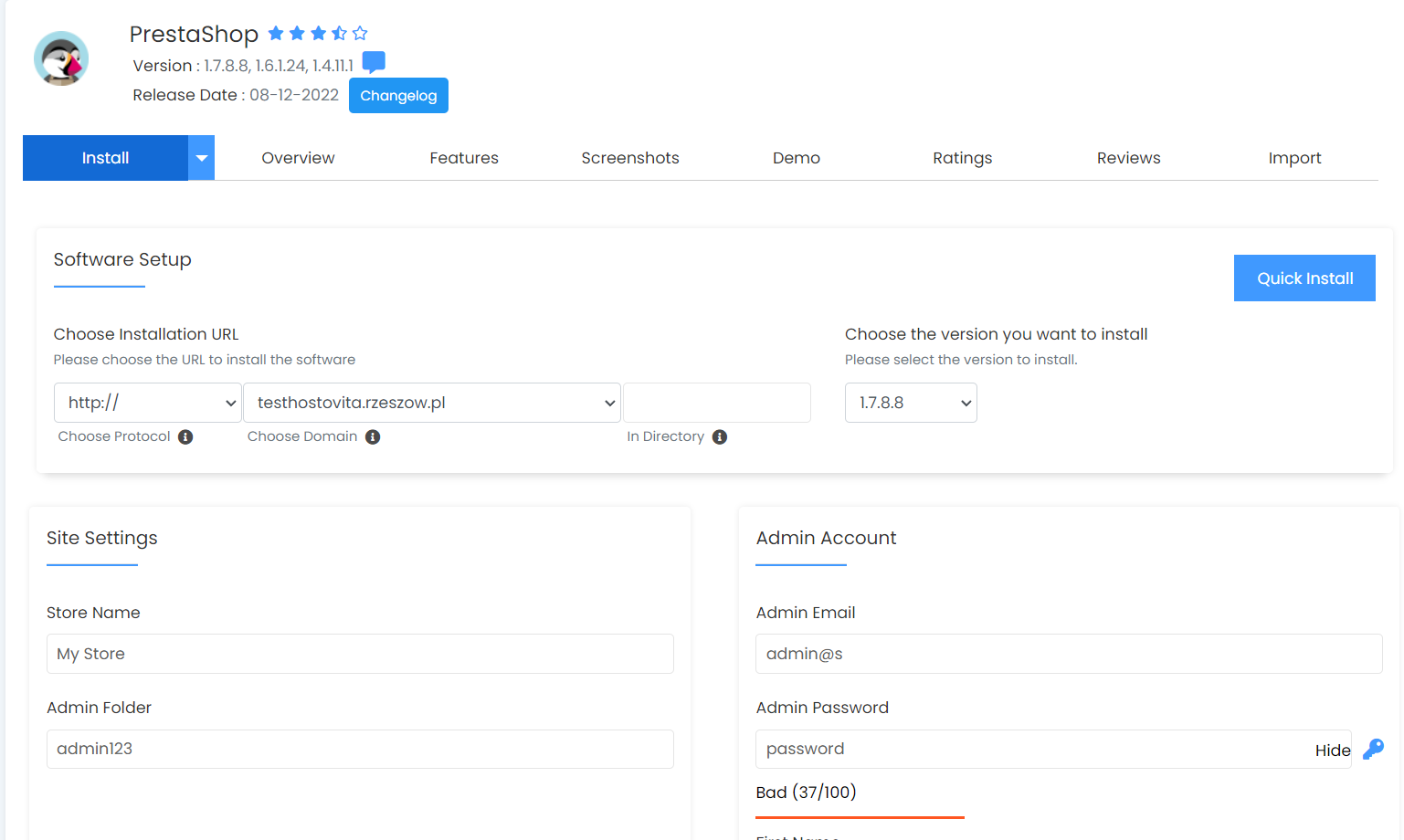Show info for In Directory
This screenshot has height=840, width=1404.
[x=720, y=436]
